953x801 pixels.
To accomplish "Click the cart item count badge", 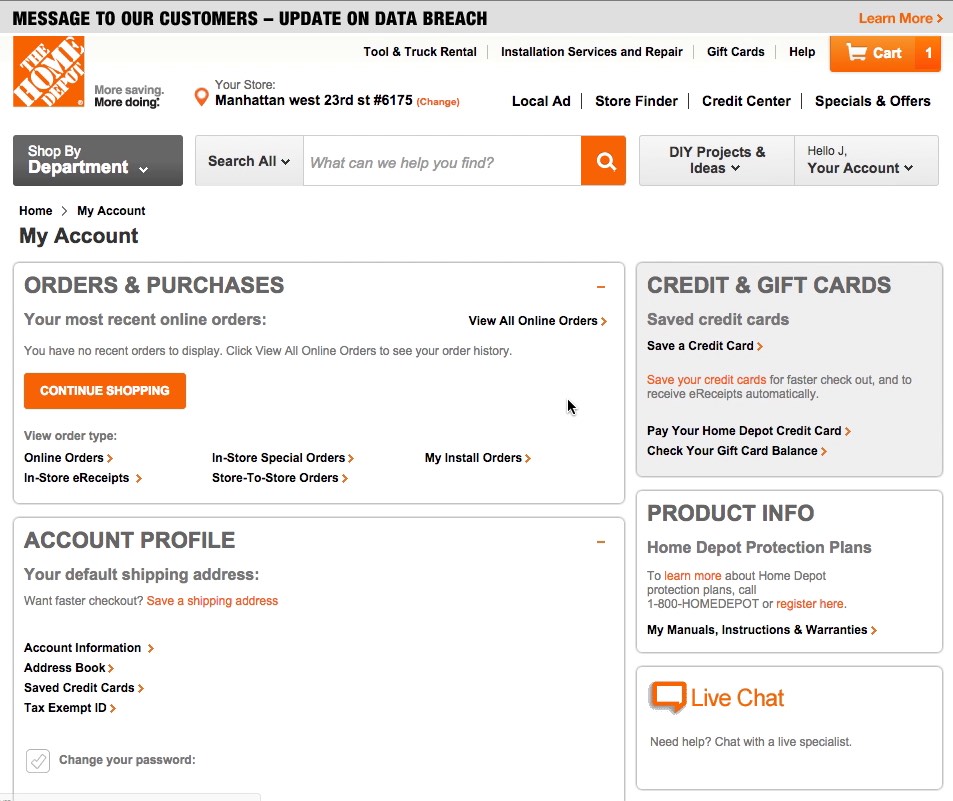I will point(928,53).
